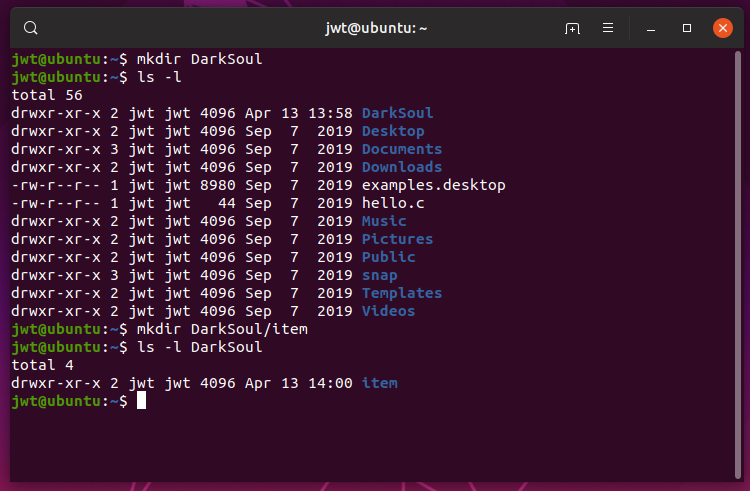The width and height of the screenshot is (750, 491).
Task: Click the Templates directory name
Action: click(x=402, y=293)
